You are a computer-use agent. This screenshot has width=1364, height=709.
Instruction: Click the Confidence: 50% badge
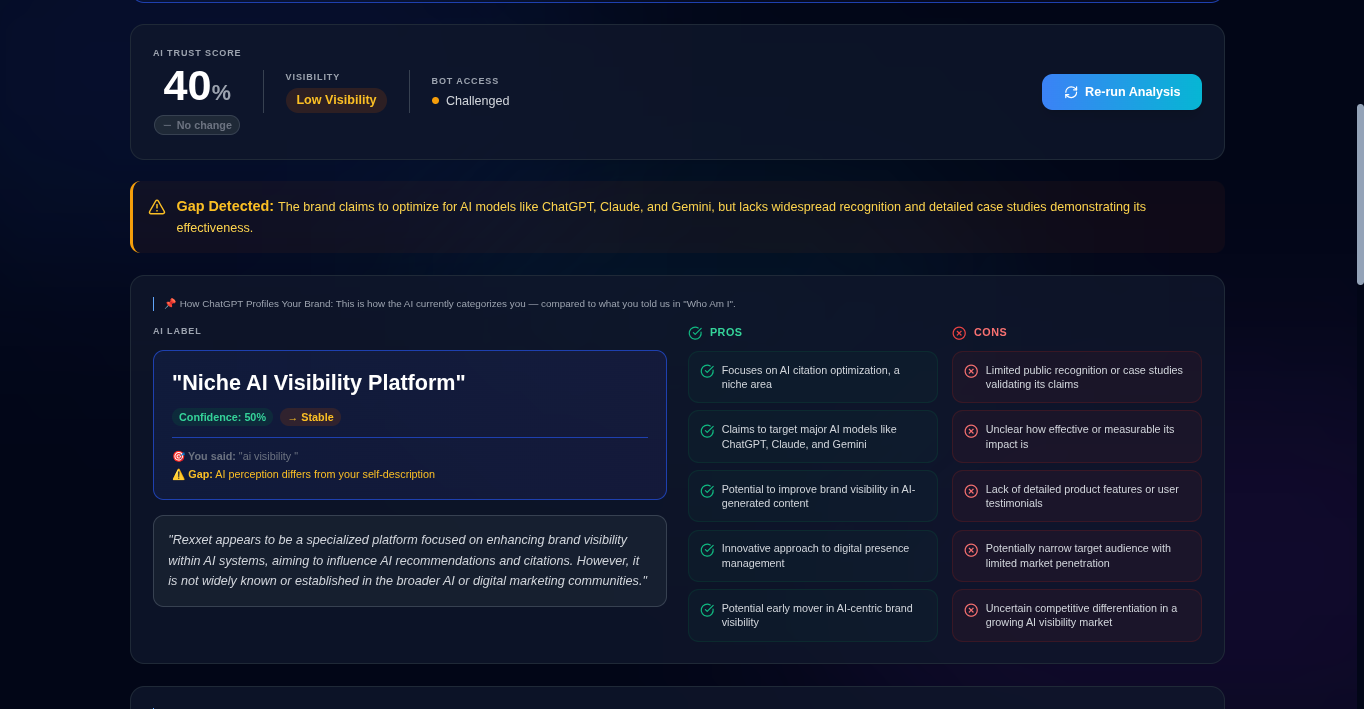(222, 417)
